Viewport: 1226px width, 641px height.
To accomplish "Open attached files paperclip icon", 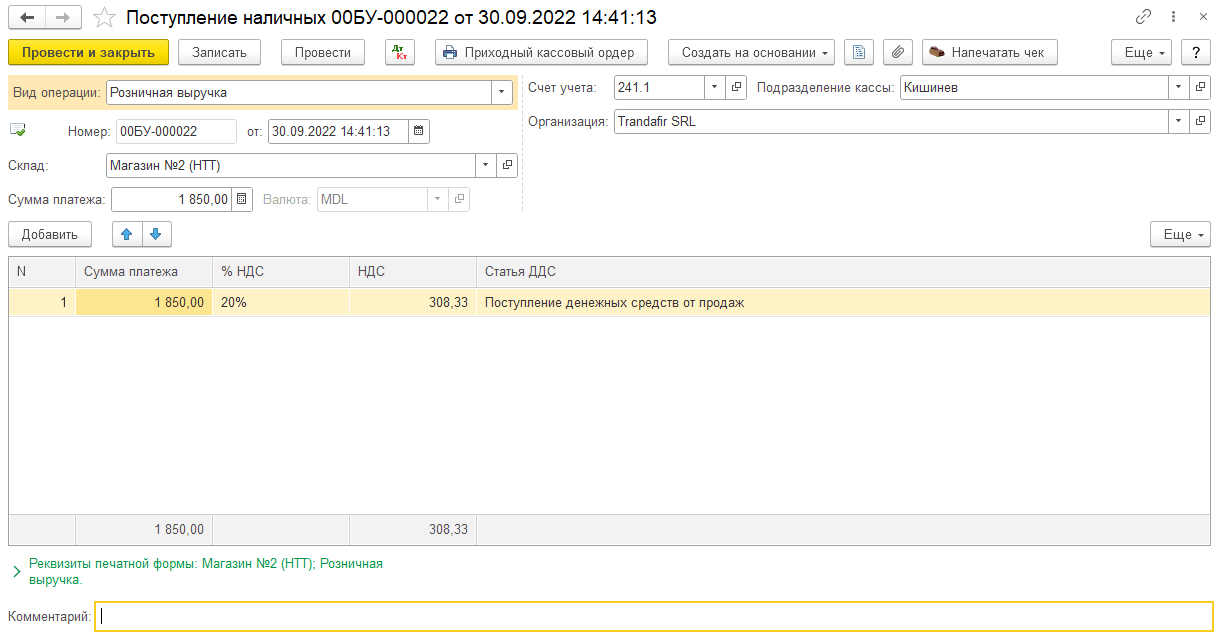I will 897,52.
